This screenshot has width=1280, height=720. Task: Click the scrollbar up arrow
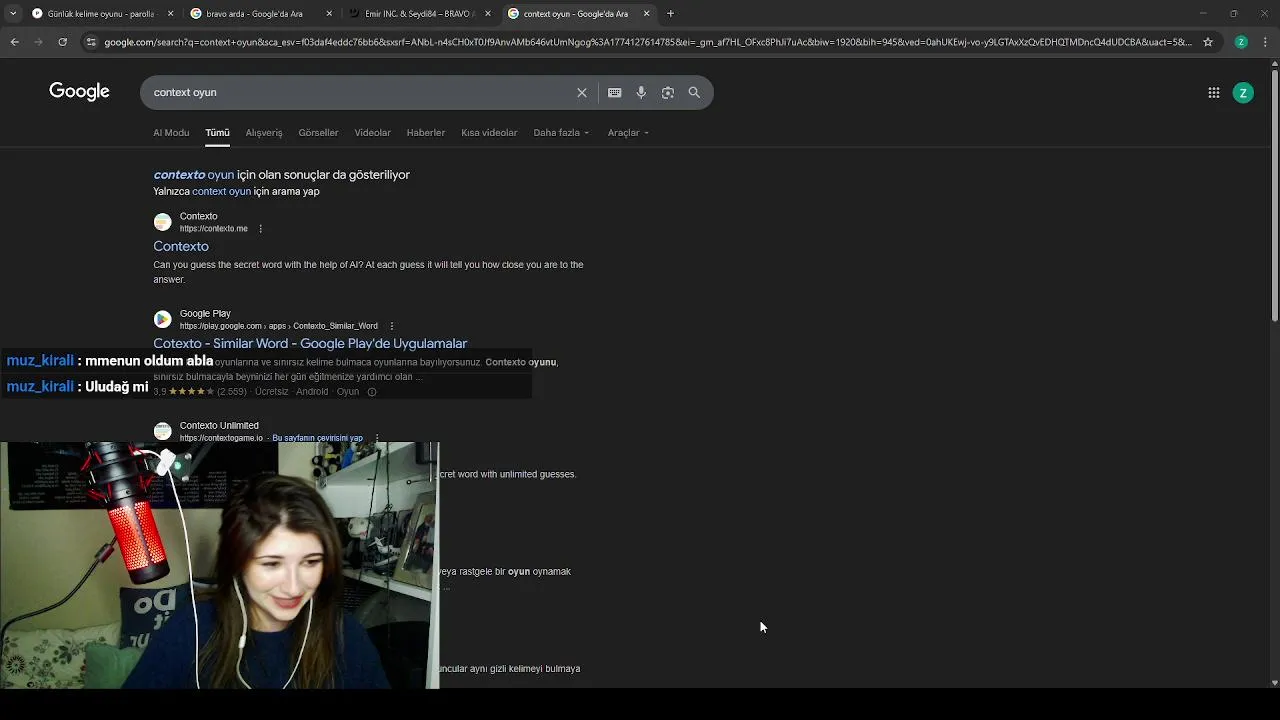click(1274, 64)
